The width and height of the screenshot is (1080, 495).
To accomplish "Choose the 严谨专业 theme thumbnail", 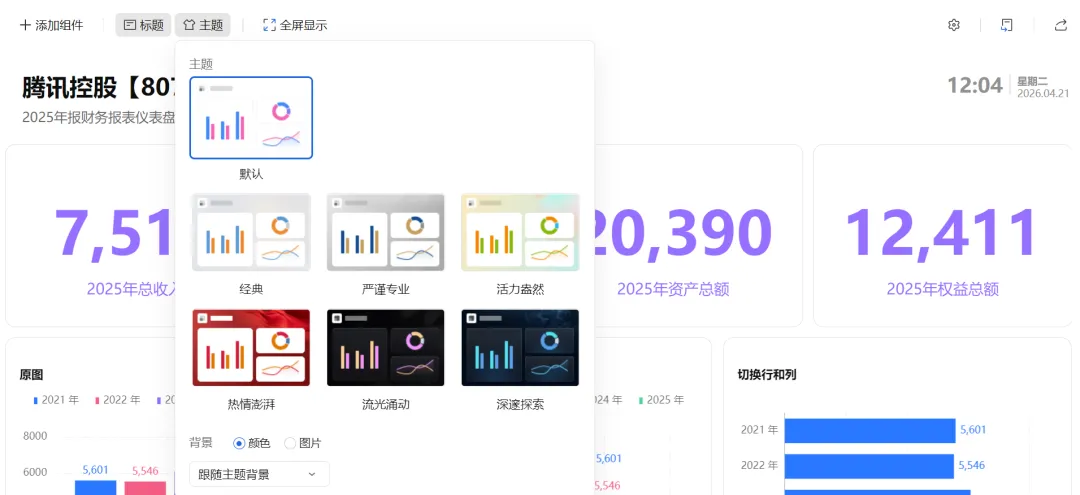I will [x=386, y=232].
